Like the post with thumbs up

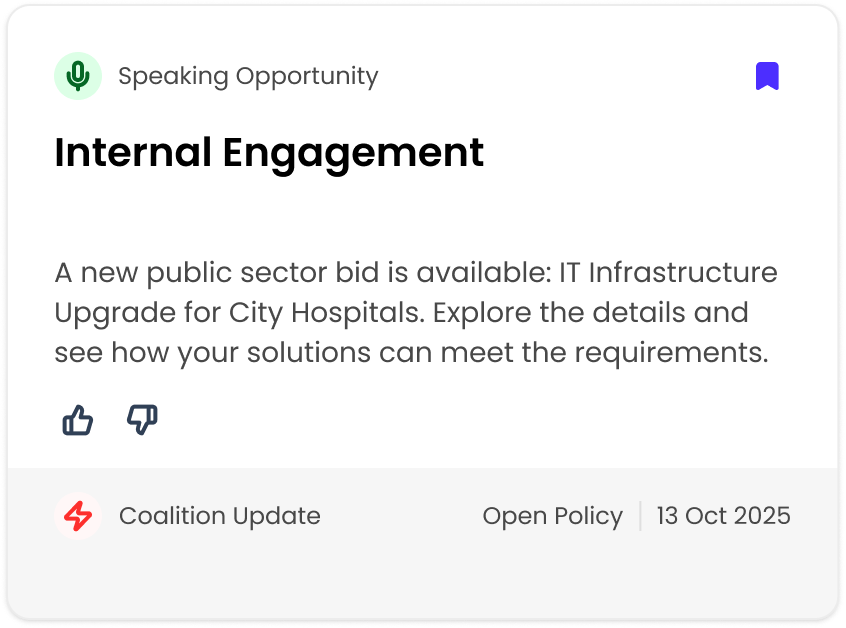(x=78, y=420)
